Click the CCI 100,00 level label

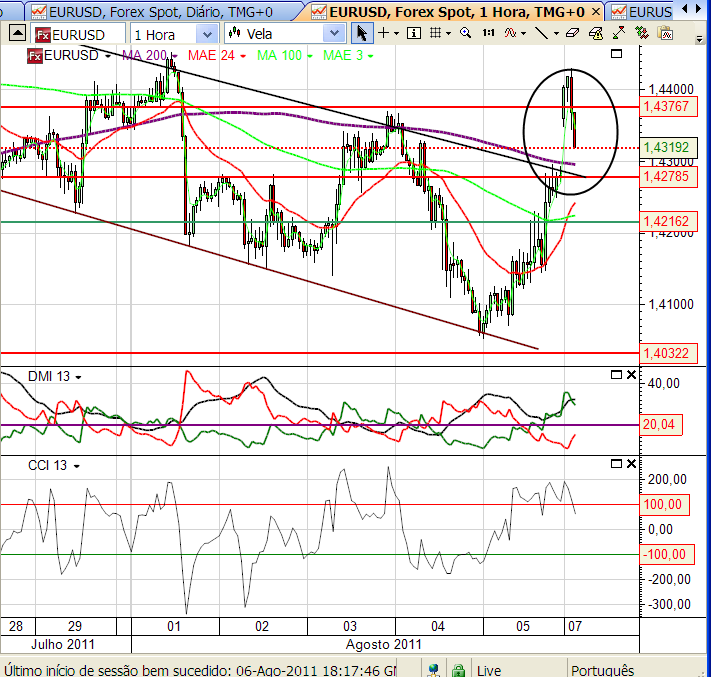(664, 505)
